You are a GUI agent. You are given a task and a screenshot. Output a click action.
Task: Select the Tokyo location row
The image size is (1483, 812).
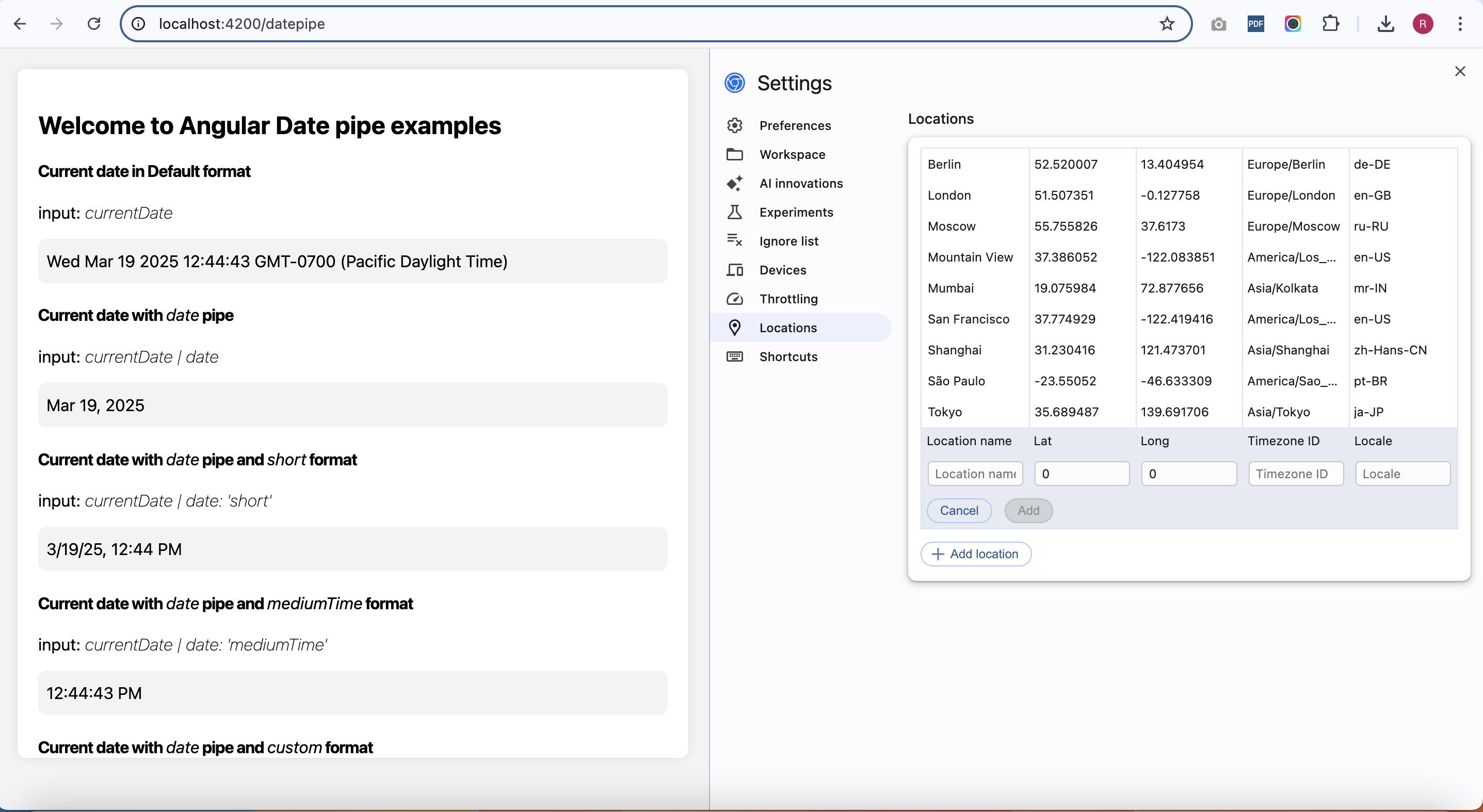945,412
